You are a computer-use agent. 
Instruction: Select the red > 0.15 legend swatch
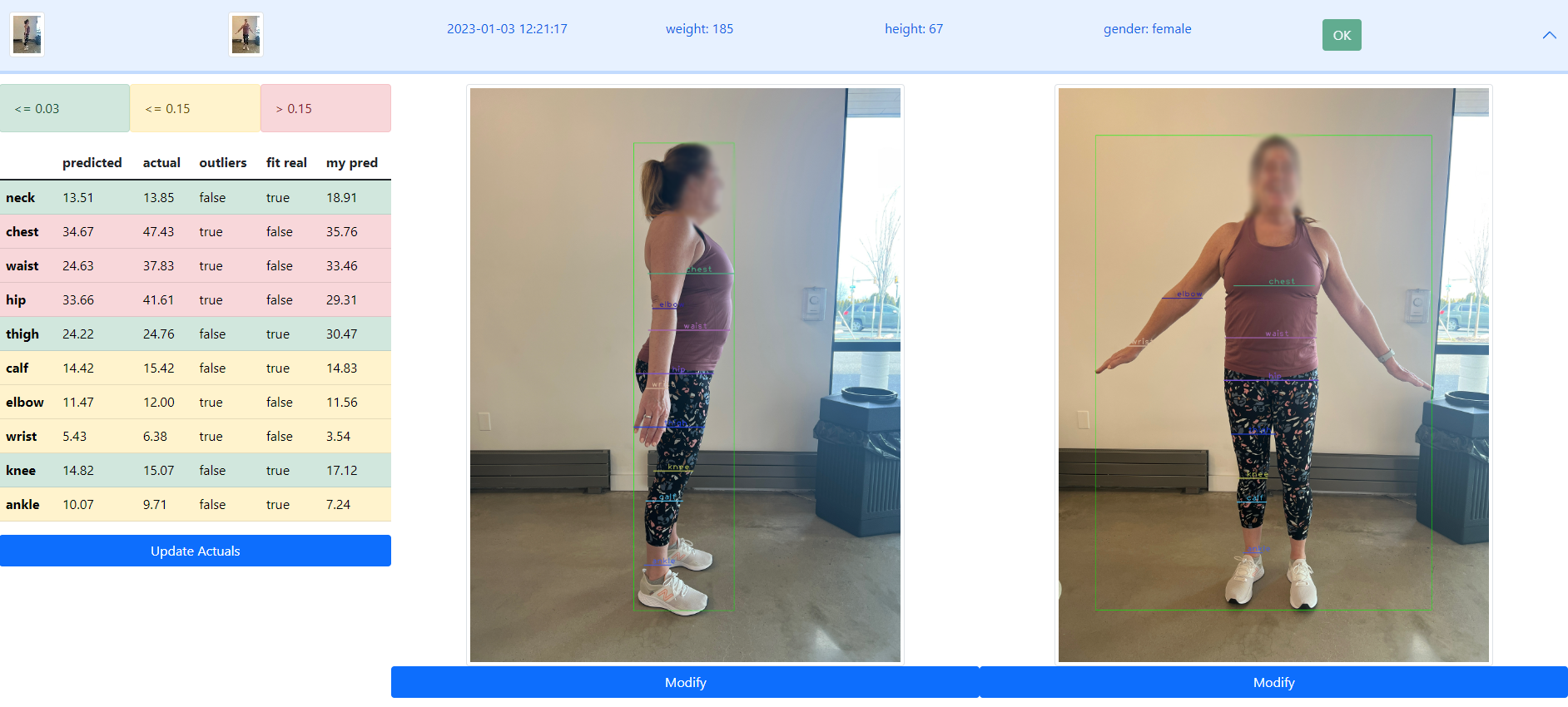pos(325,108)
